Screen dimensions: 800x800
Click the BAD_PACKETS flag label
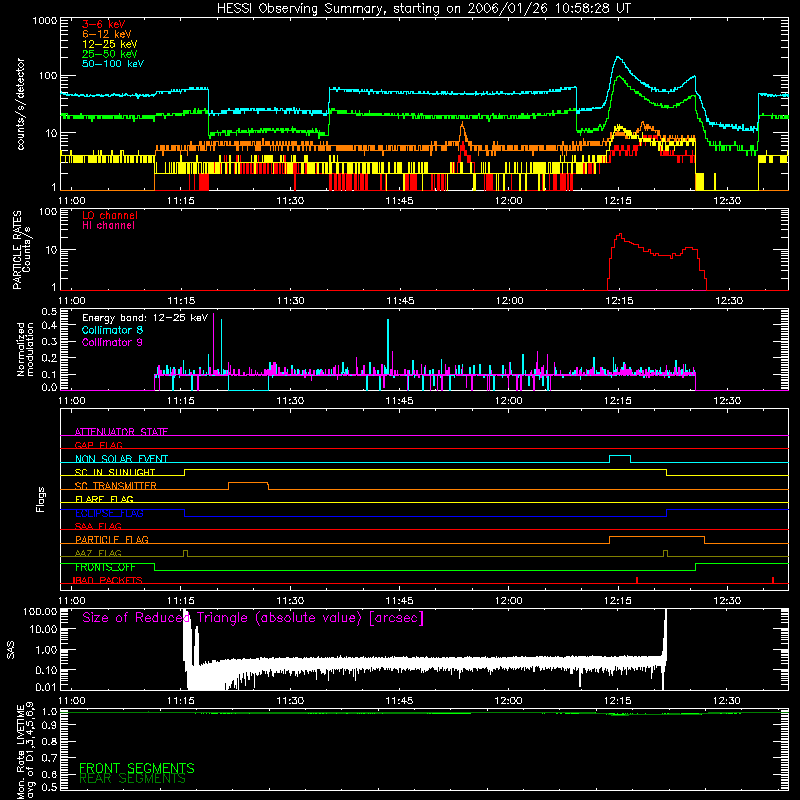[x=107, y=580]
